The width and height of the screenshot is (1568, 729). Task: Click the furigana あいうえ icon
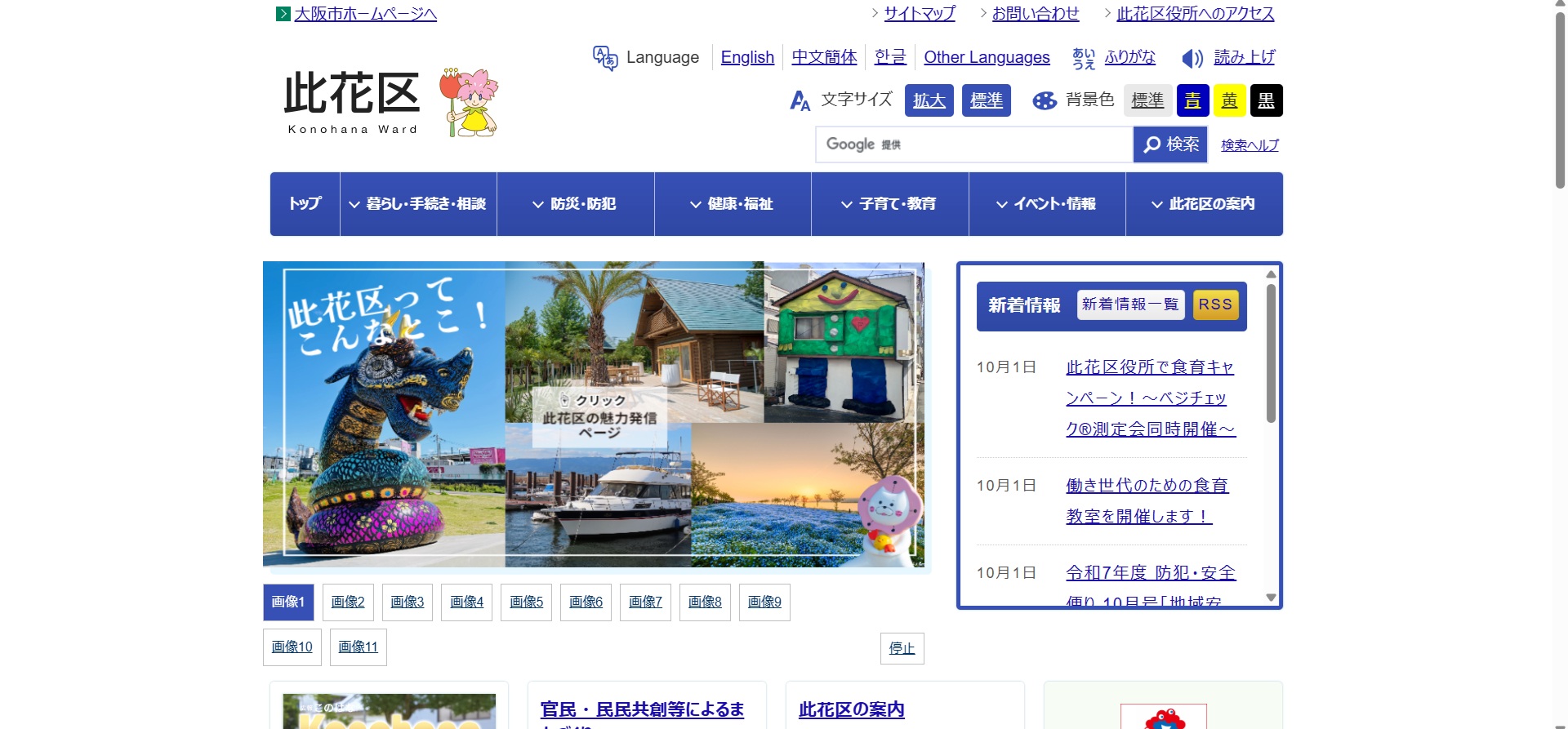(1084, 58)
